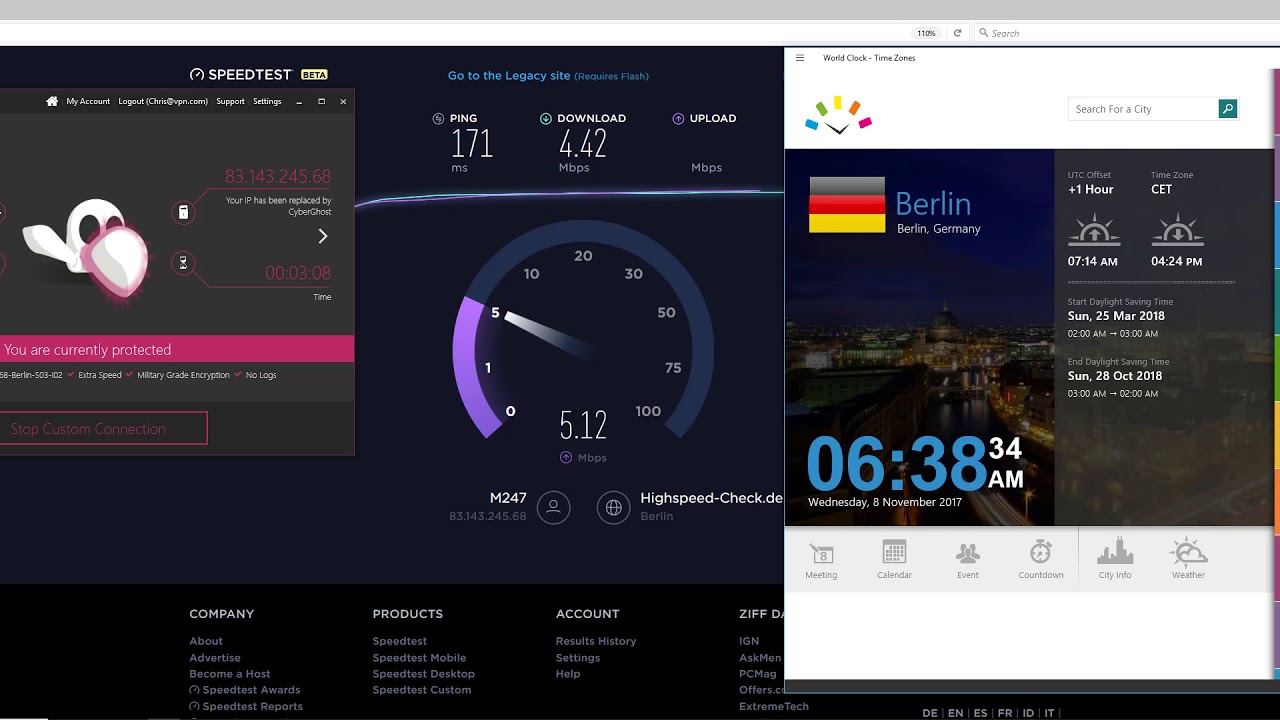Click the upload icon beside Mbps under gauge
This screenshot has height=720, width=1280.
pyautogui.click(x=566, y=458)
